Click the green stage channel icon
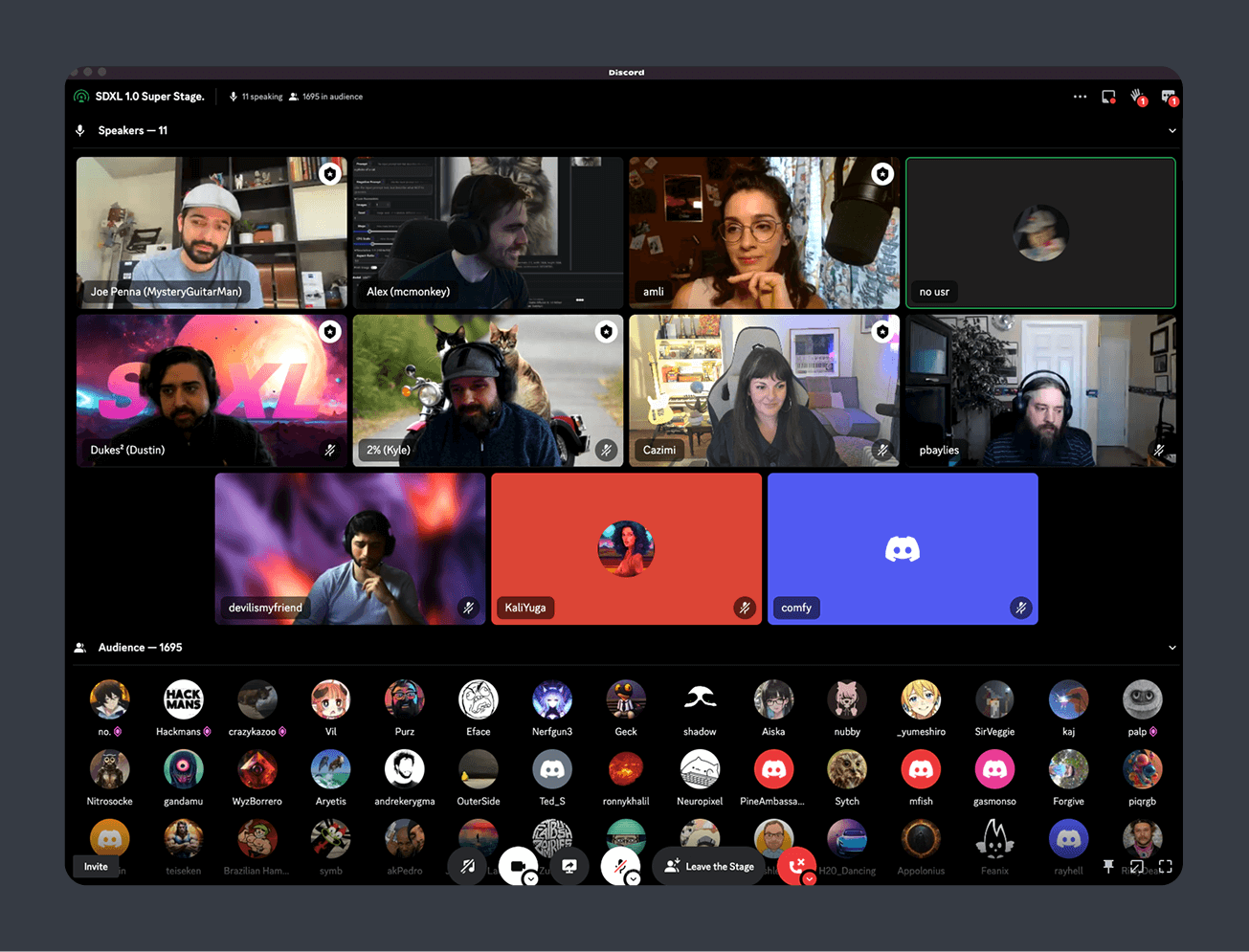This screenshot has height=952, width=1249. [81, 97]
